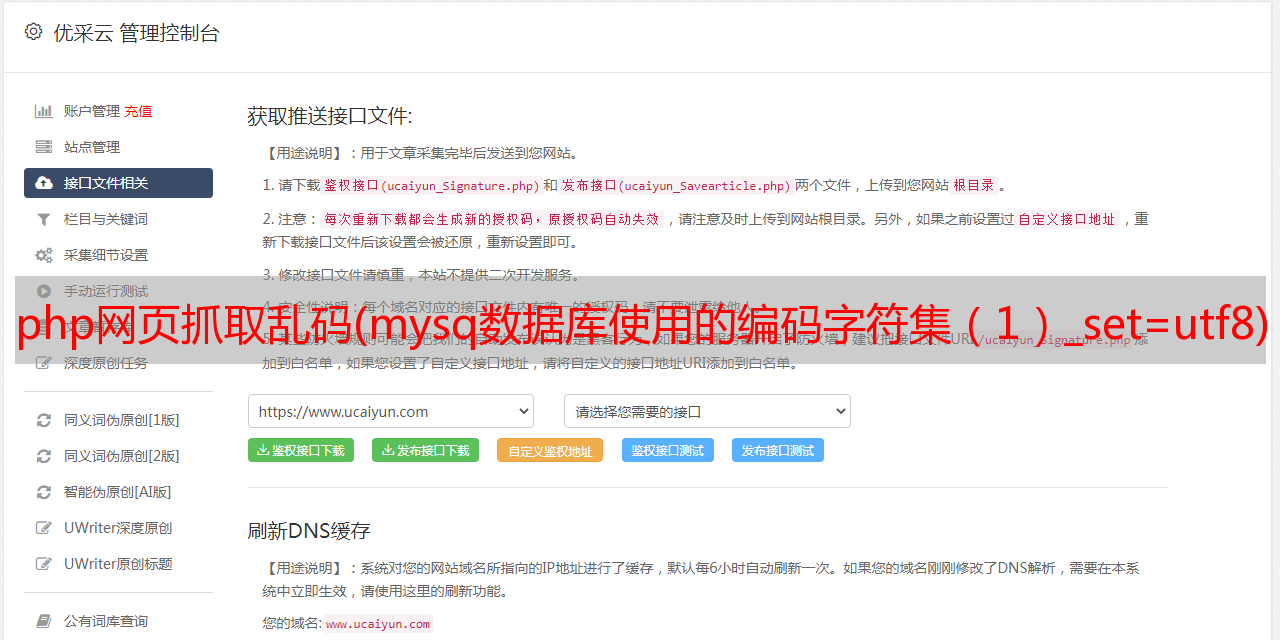Click the 优采云 管理控制台 title
Screen dimensions: 1280x640
pos(136,33)
